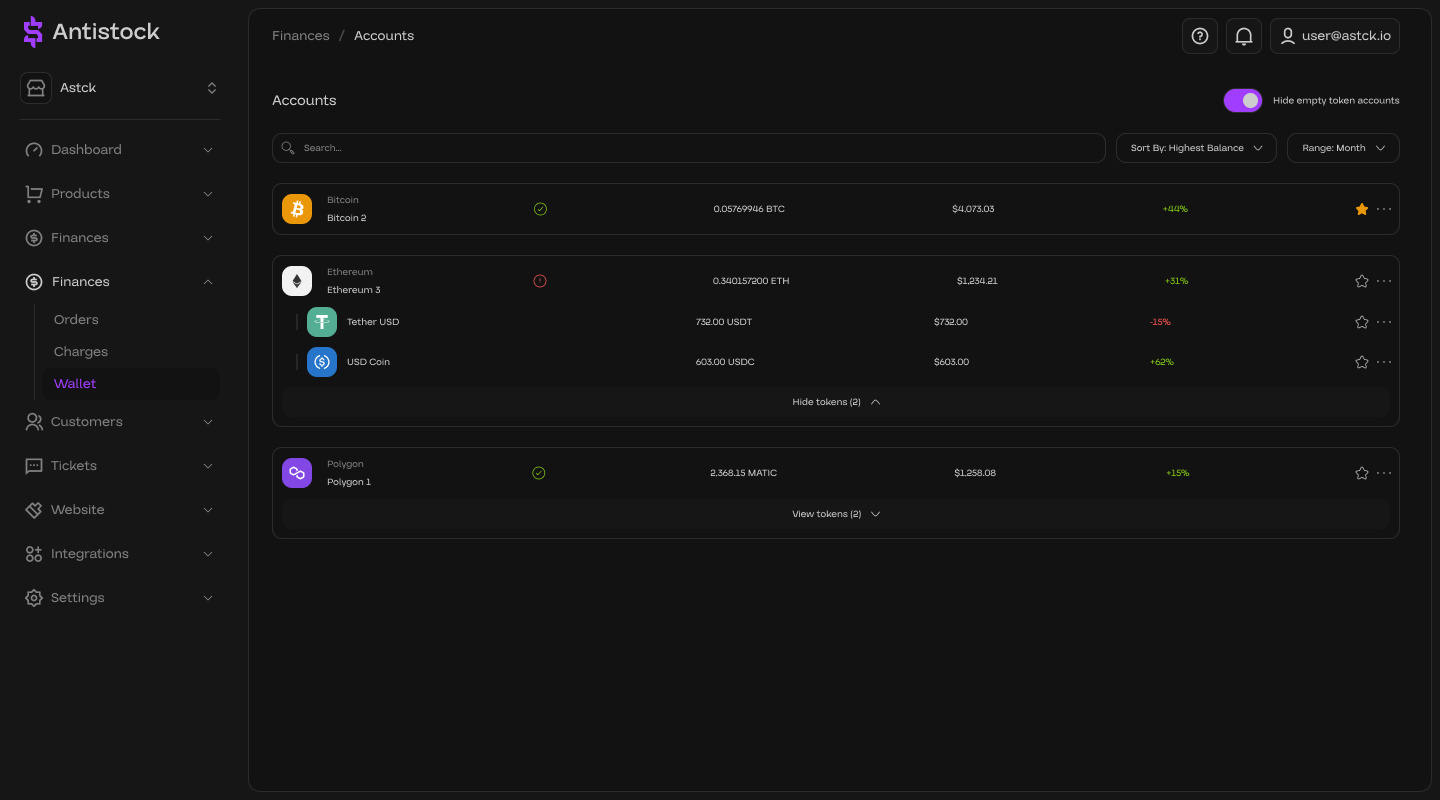Screen dimensions: 1440x800
Task: Click the Antistock logo
Action: coord(91,32)
